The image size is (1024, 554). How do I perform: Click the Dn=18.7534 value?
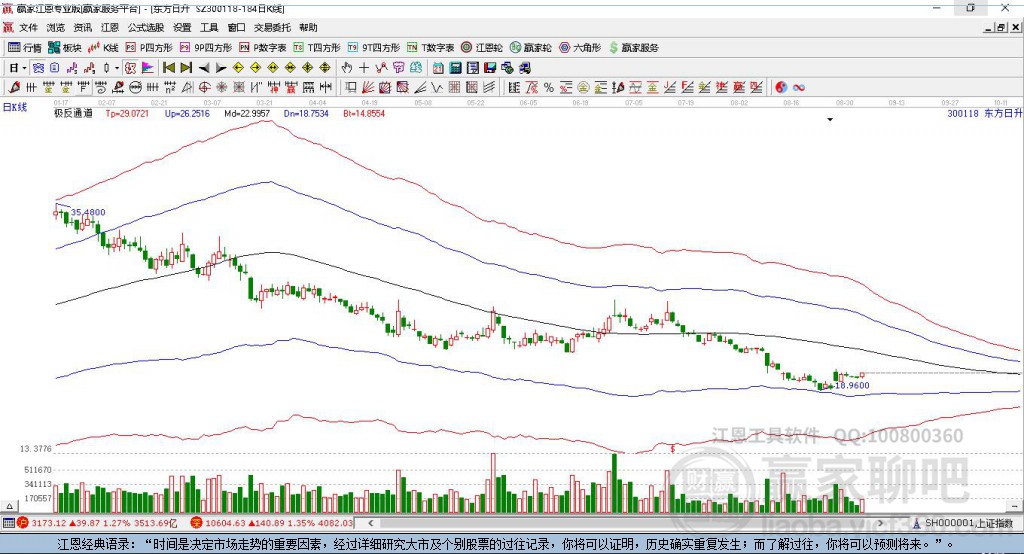(x=306, y=113)
